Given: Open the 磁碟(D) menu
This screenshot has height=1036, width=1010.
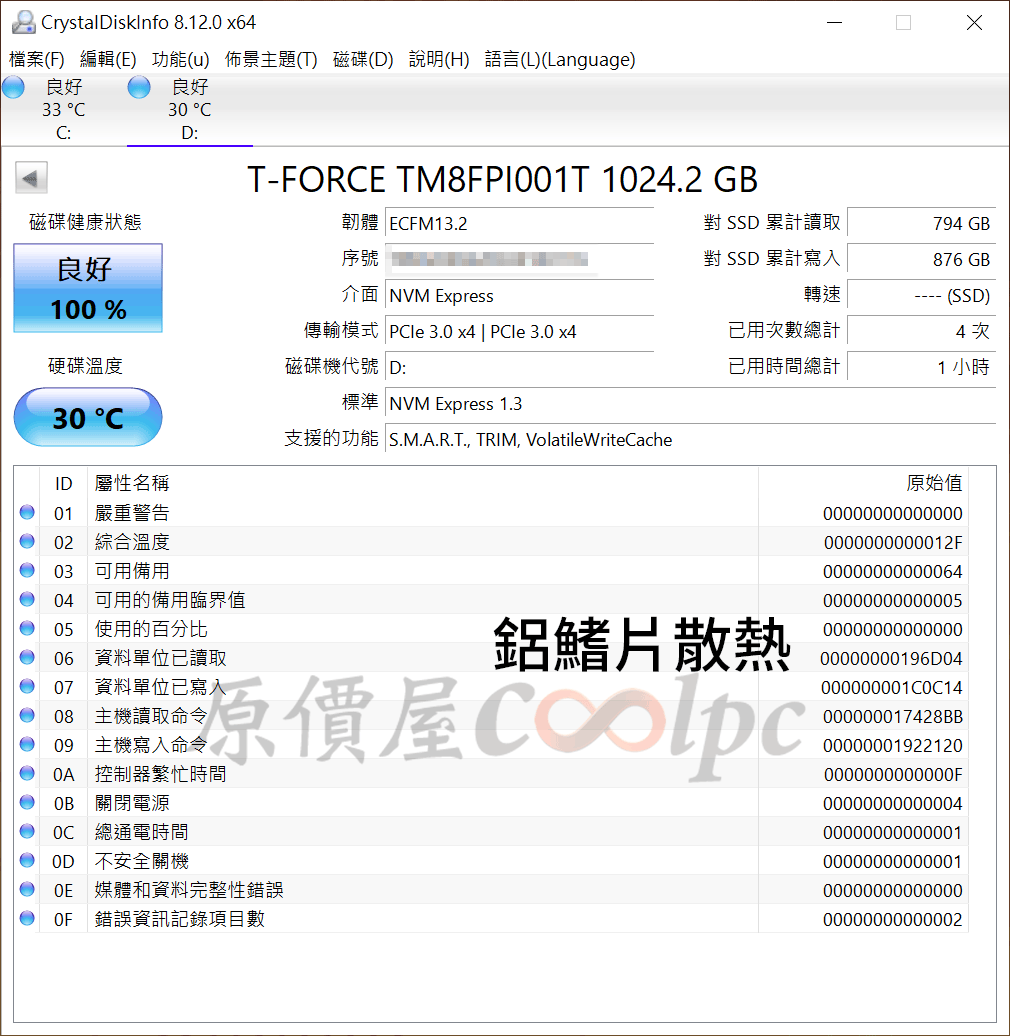Looking at the screenshot, I should [x=363, y=59].
